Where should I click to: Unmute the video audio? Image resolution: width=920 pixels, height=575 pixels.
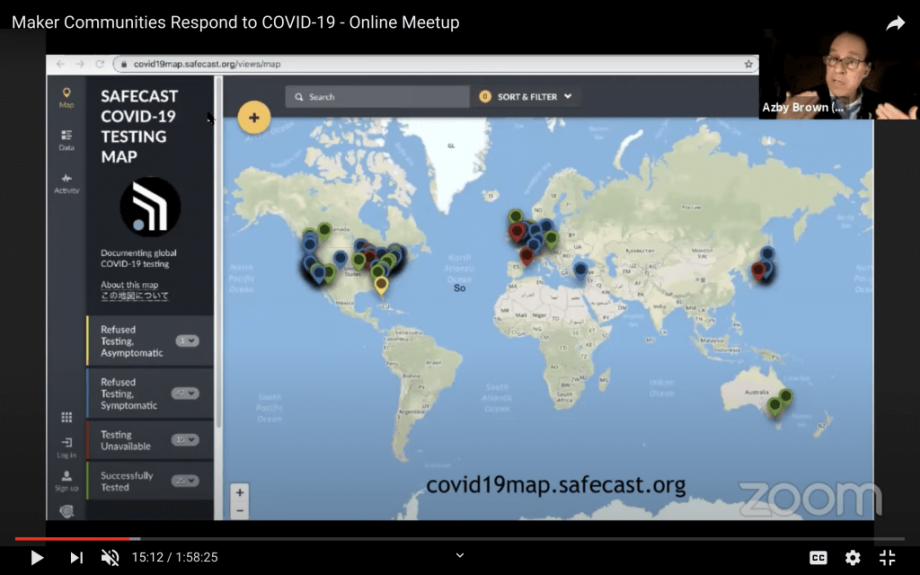tap(110, 557)
